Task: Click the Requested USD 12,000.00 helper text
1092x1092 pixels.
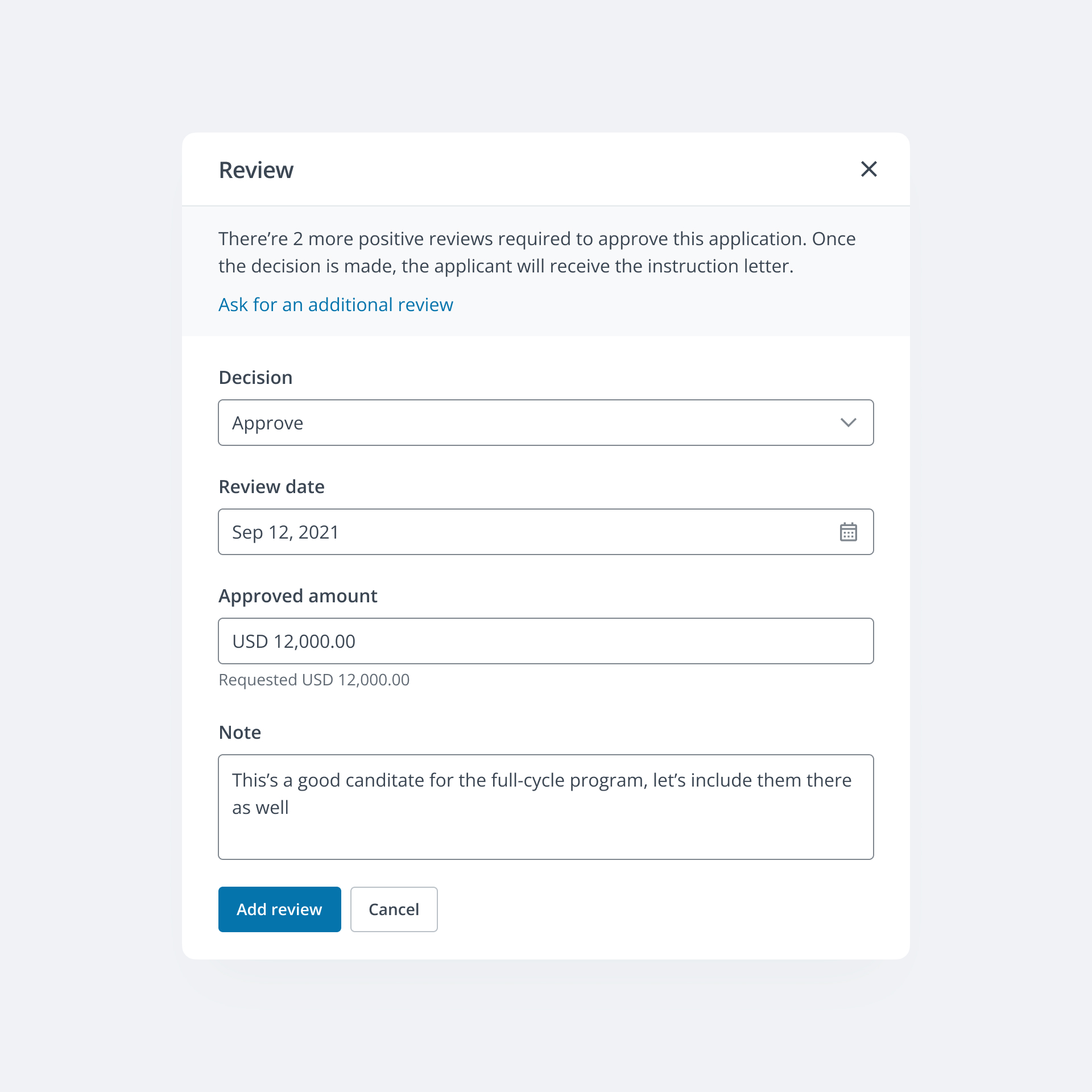Action: click(x=314, y=680)
